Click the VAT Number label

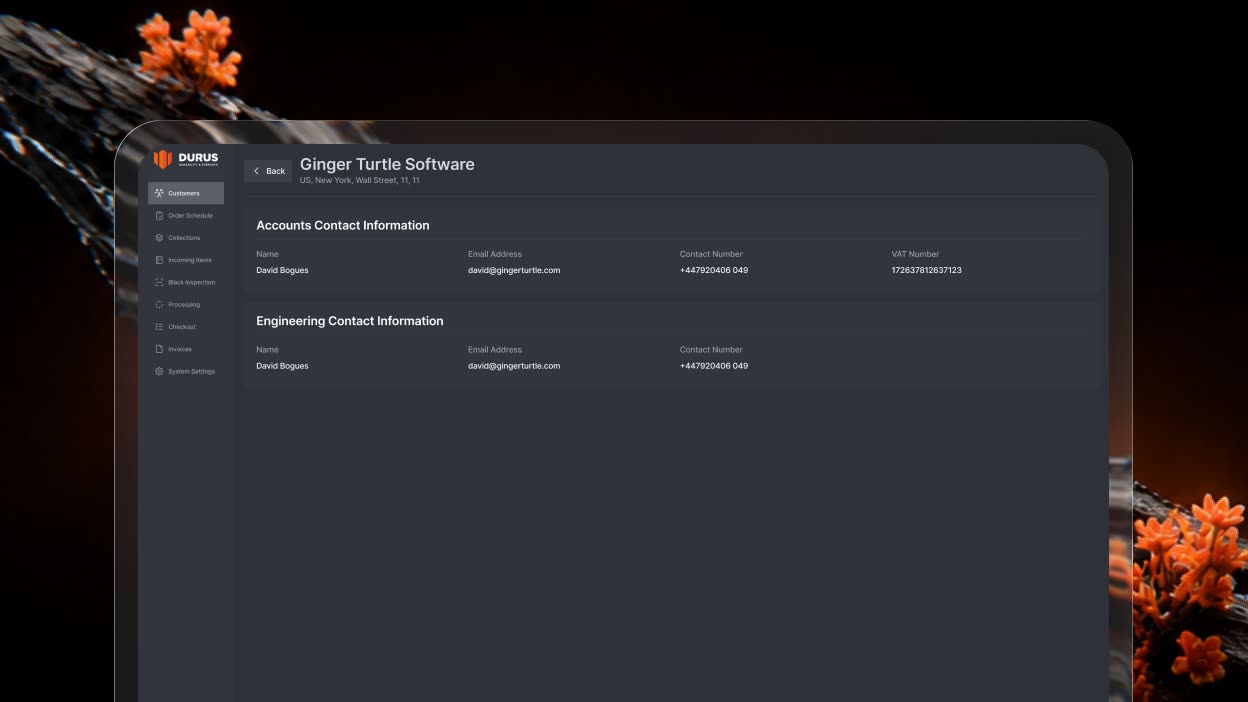click(x=916, y=254)
